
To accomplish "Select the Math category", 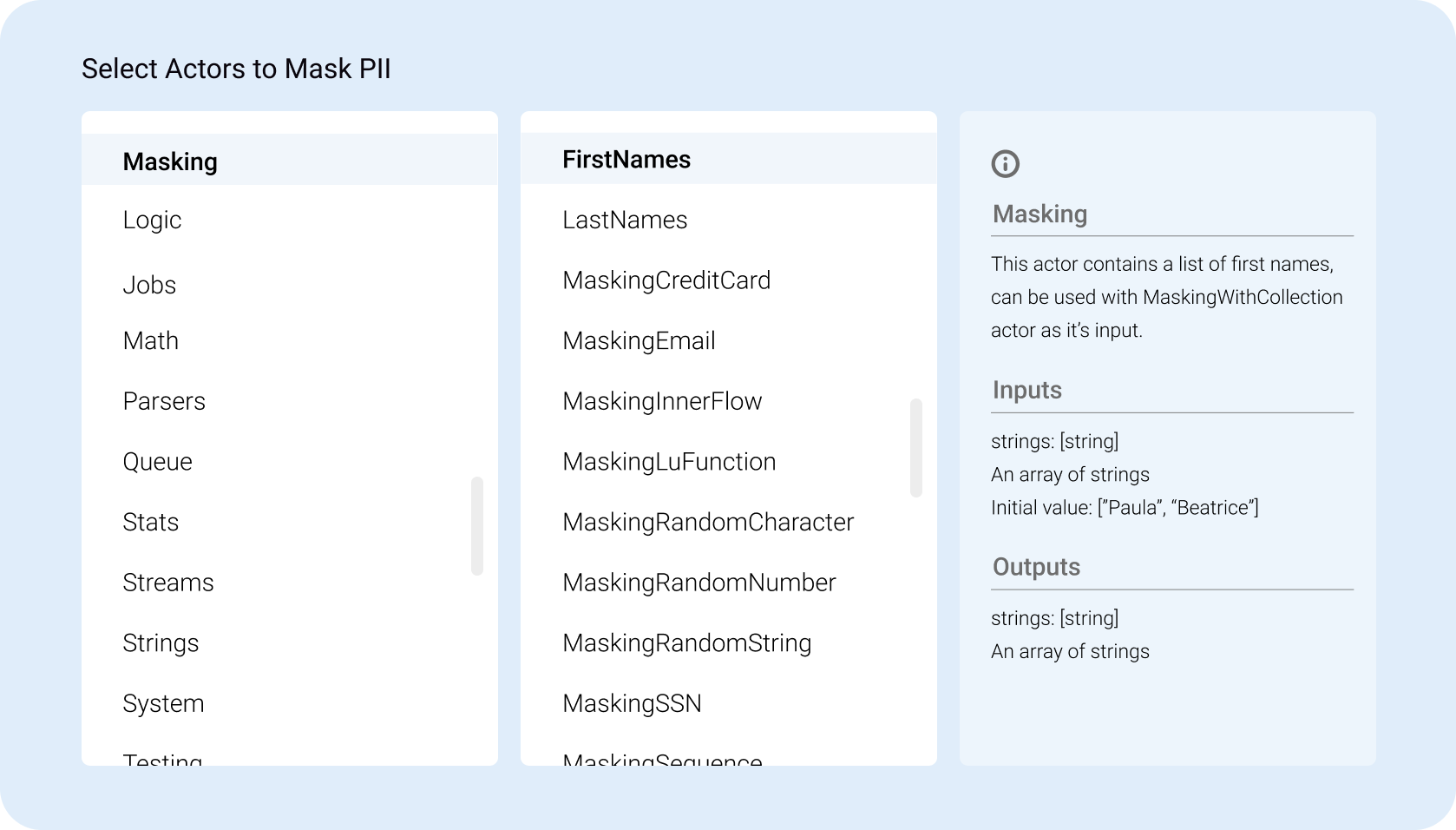I will (150, 340).
